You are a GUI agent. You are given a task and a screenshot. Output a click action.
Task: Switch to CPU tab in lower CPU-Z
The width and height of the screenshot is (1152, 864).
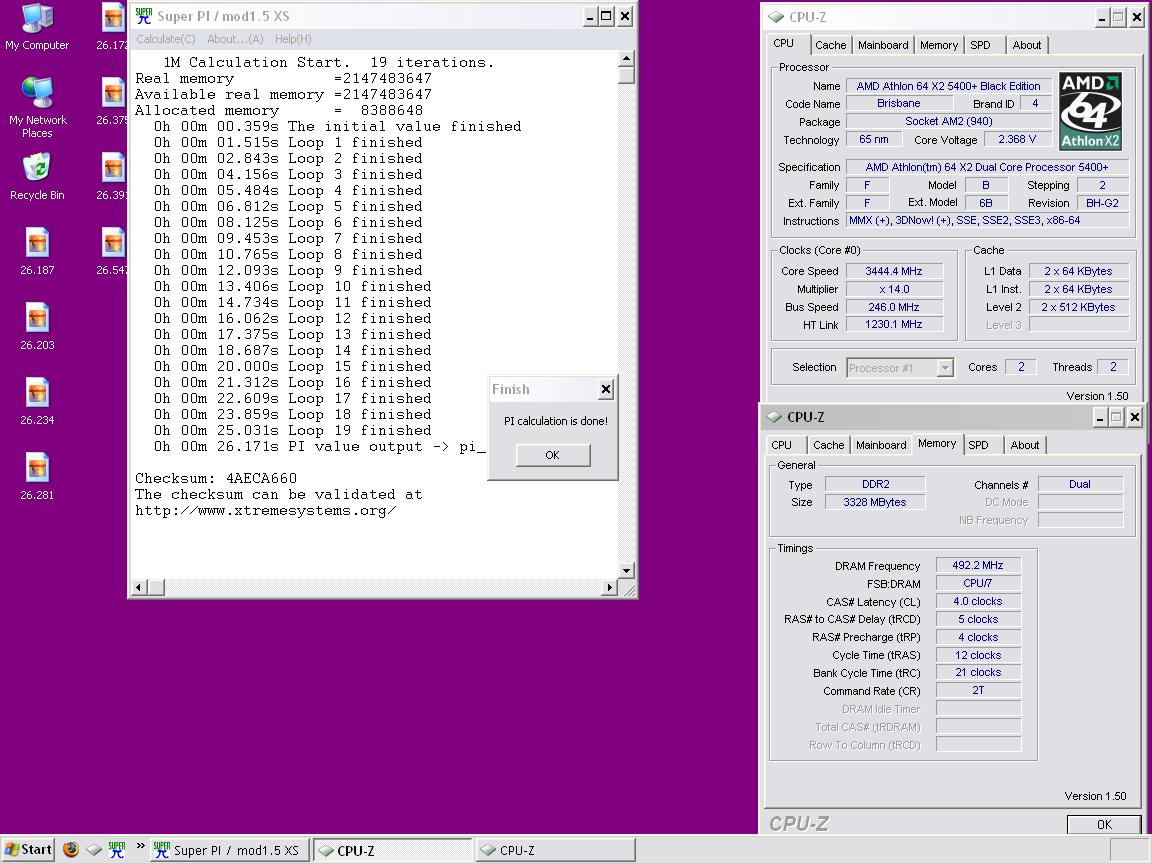click(x=782, y=444)
